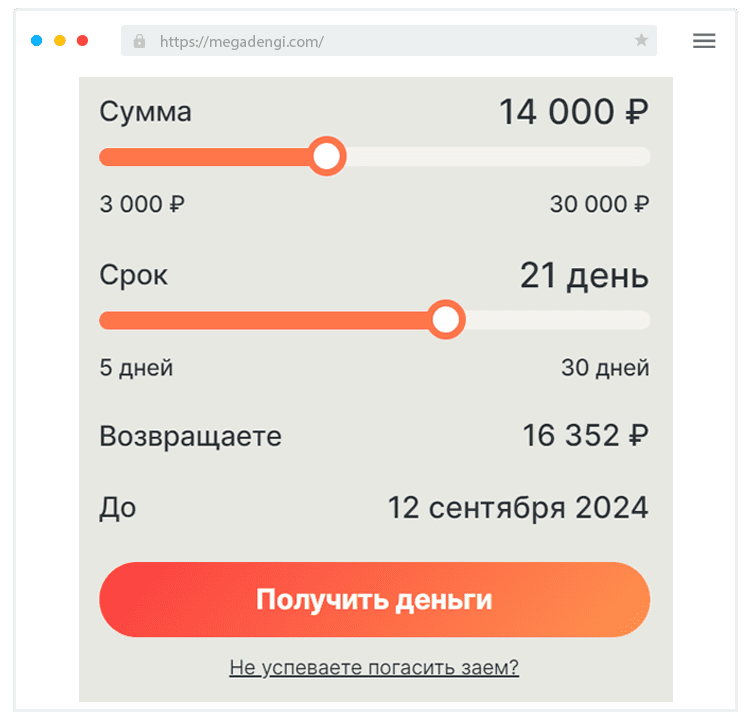Open the Не успеваете погасить заем? link
Screen dimensions: 751x712
(374, 667)
